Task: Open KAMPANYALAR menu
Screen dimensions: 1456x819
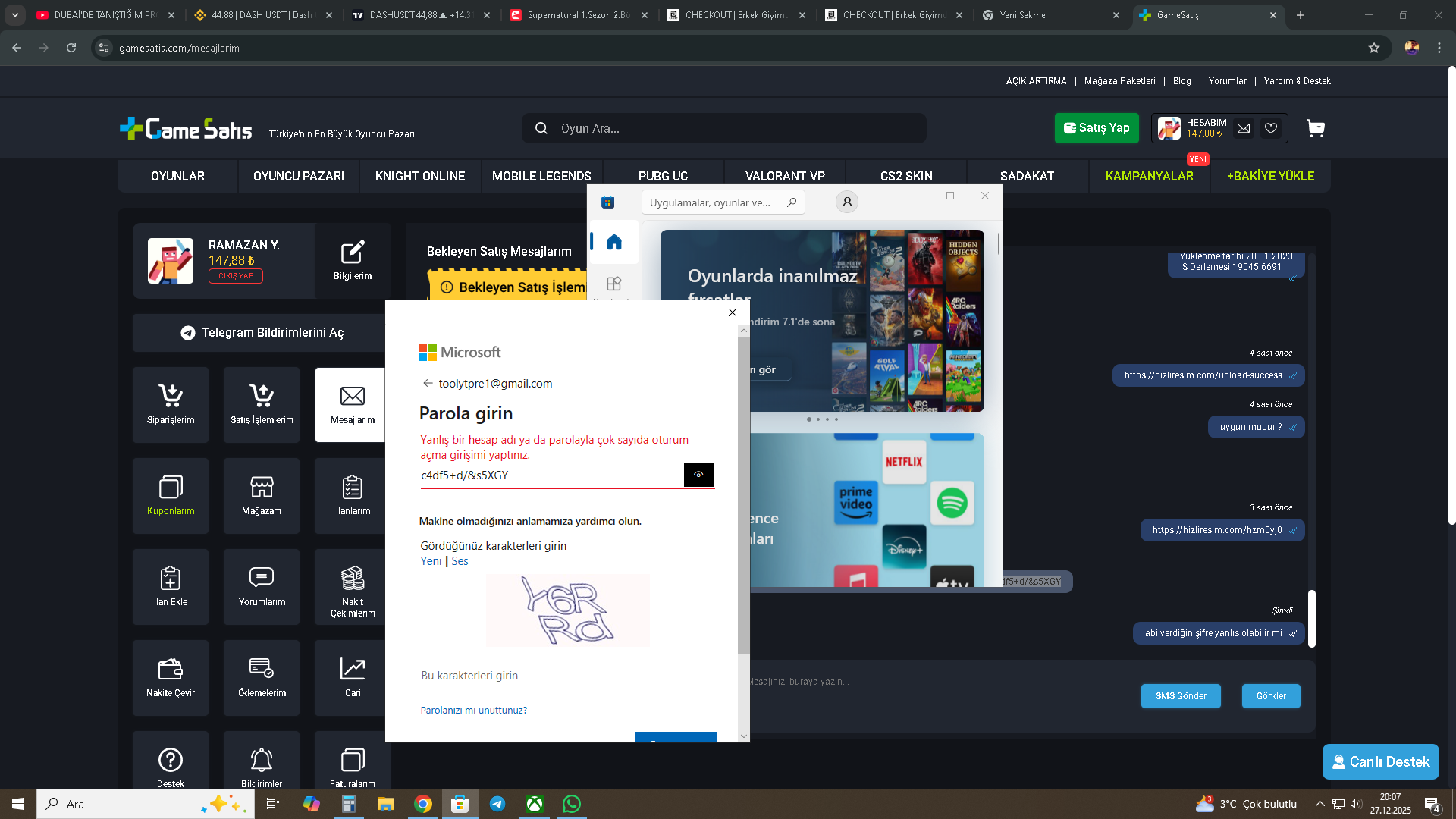Action: pyautogui.click(x=1149, y=176)
